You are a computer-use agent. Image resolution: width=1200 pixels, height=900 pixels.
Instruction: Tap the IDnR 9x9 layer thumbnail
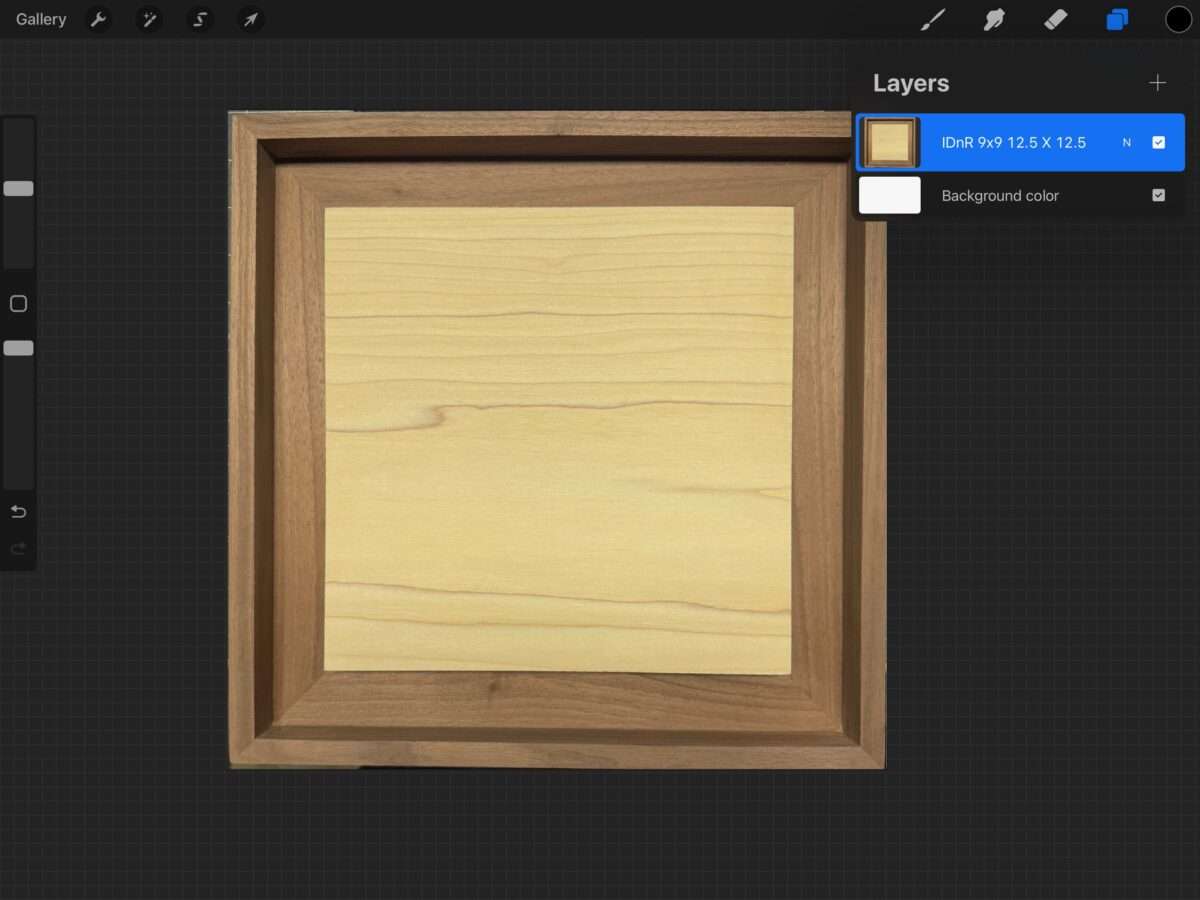[x=890, y=142]
